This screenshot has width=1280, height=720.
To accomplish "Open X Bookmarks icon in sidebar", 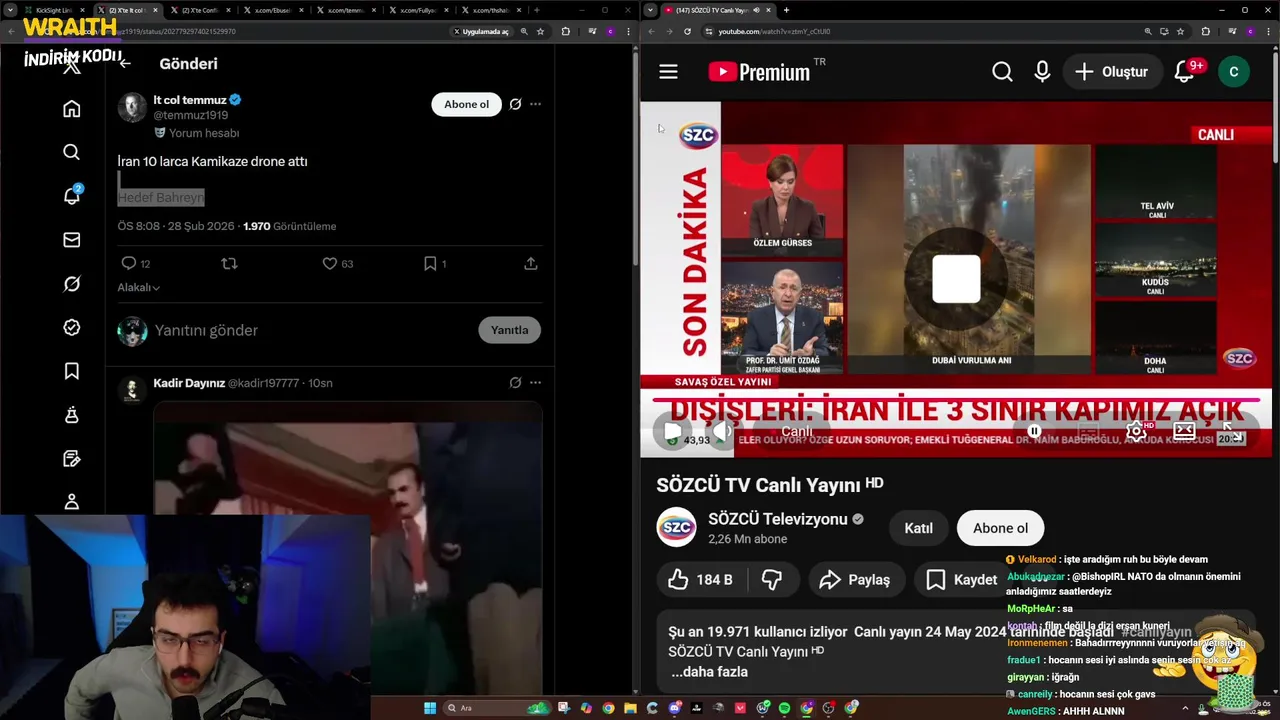I will 71,371.
